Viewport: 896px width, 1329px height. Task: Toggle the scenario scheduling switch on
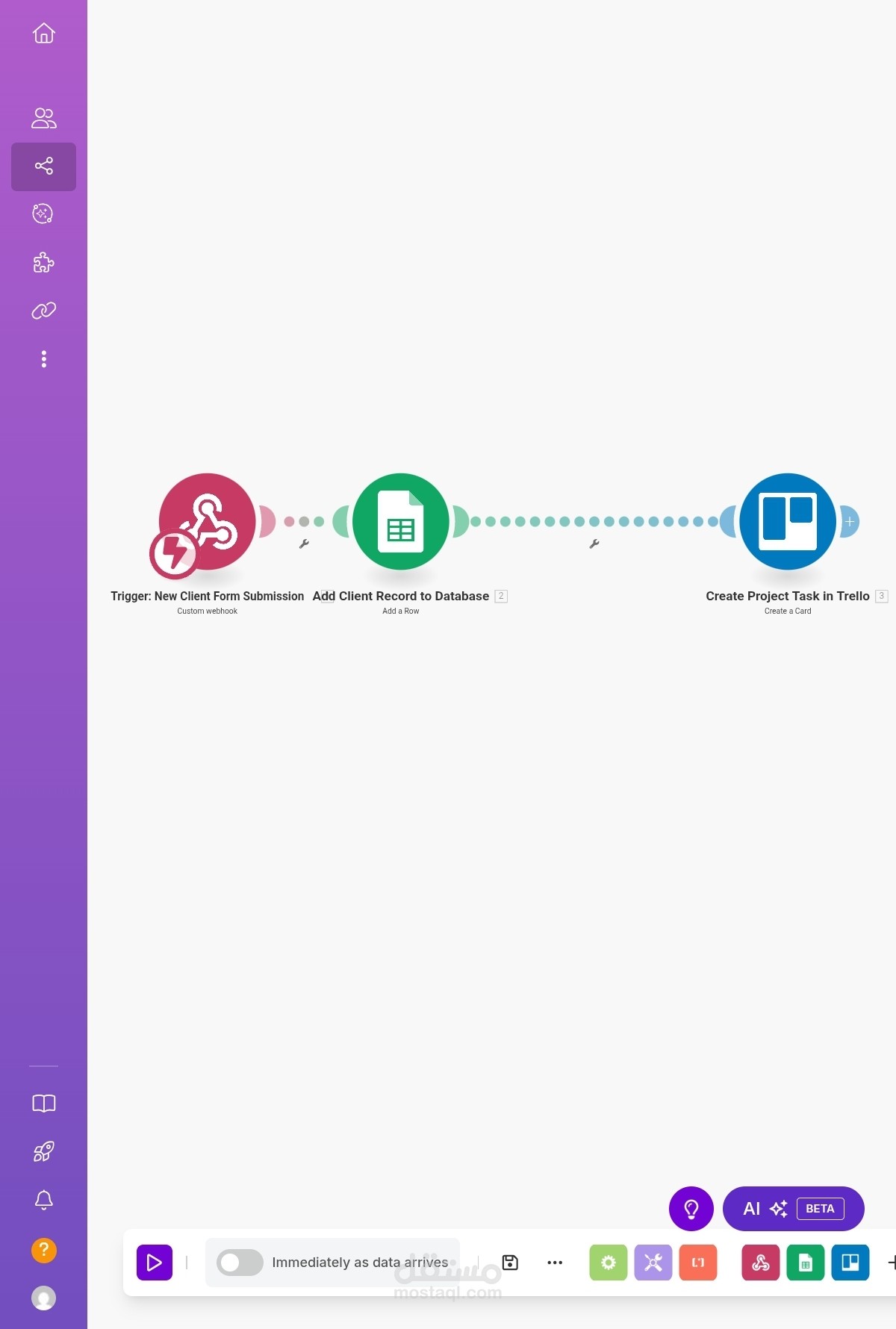[240, 1263]
